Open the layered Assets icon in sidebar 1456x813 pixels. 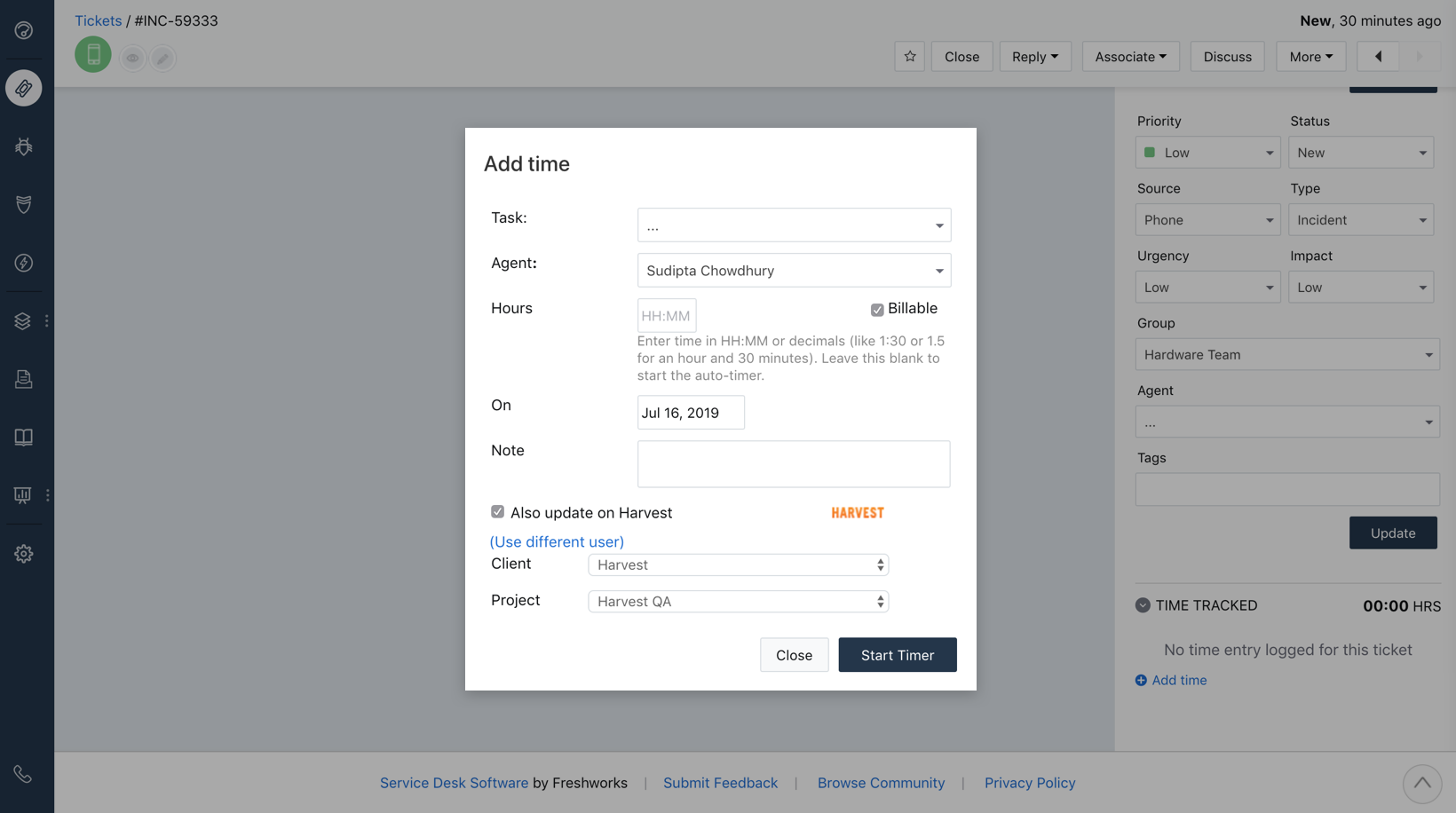point(23,320)
